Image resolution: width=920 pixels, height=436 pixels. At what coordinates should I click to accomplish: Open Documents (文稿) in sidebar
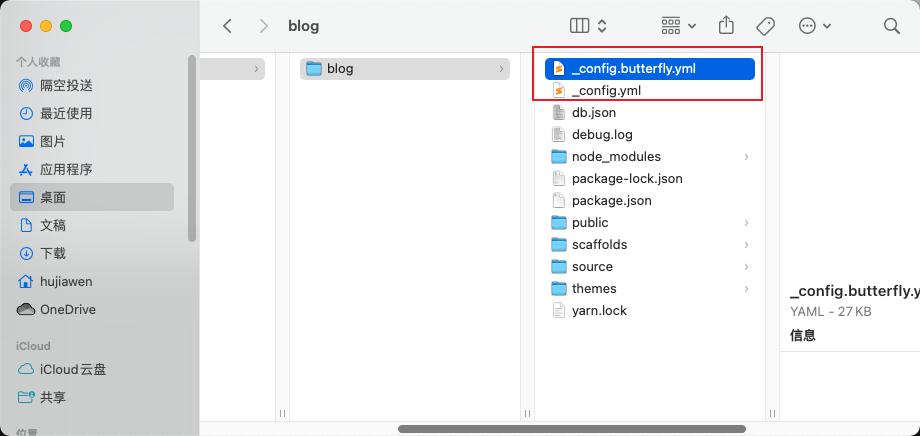tap(92, 225)
